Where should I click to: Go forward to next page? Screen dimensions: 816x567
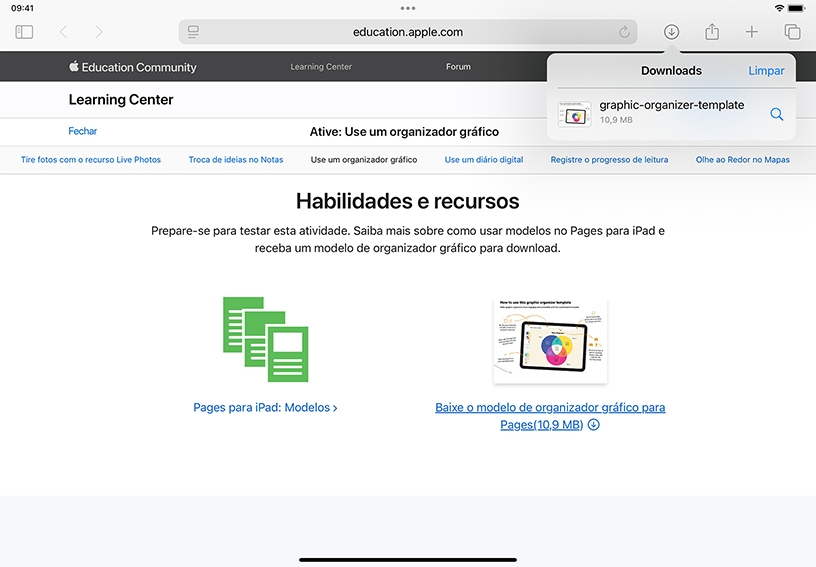[x=99, y=32]
